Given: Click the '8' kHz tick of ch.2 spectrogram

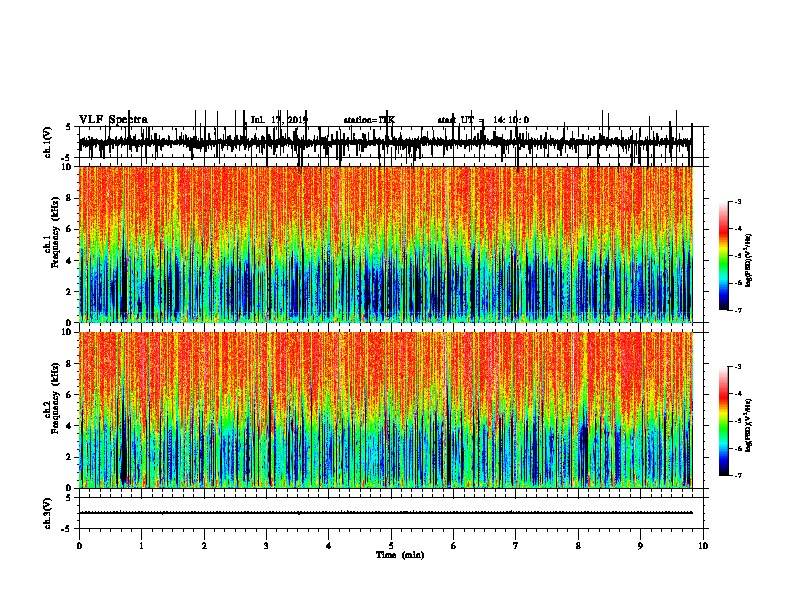Looking at the screenshot, I should pos(69,364).
